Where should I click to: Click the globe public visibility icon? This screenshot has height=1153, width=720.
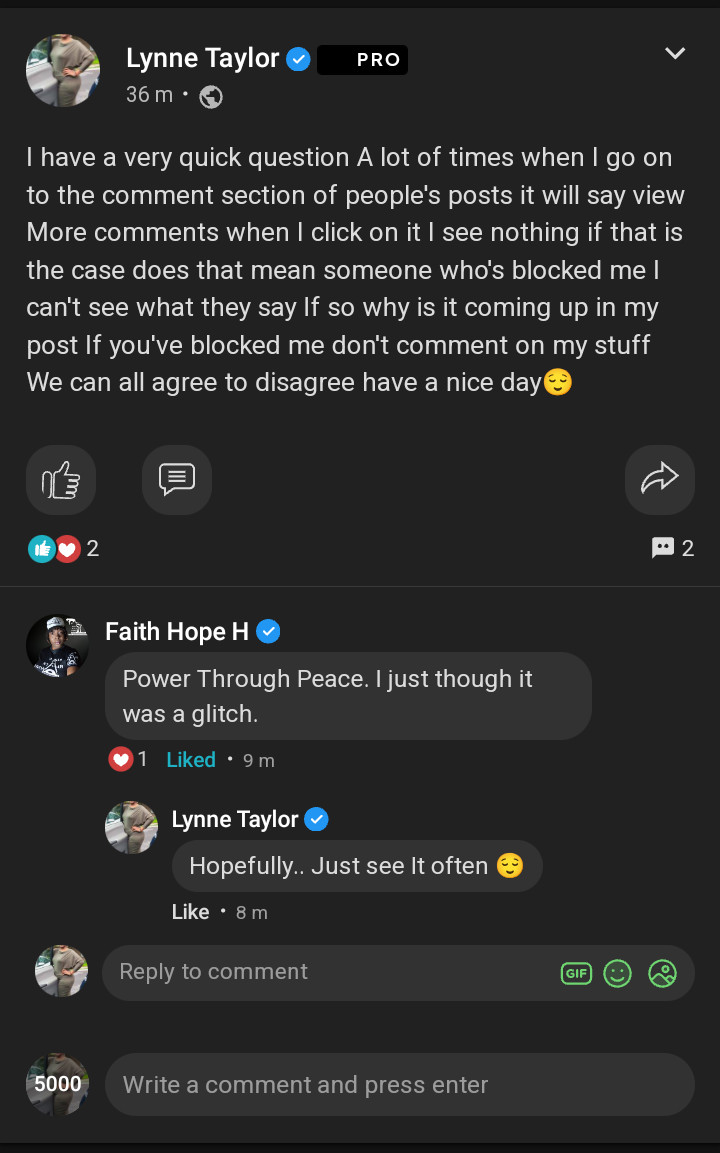(211, 96)
